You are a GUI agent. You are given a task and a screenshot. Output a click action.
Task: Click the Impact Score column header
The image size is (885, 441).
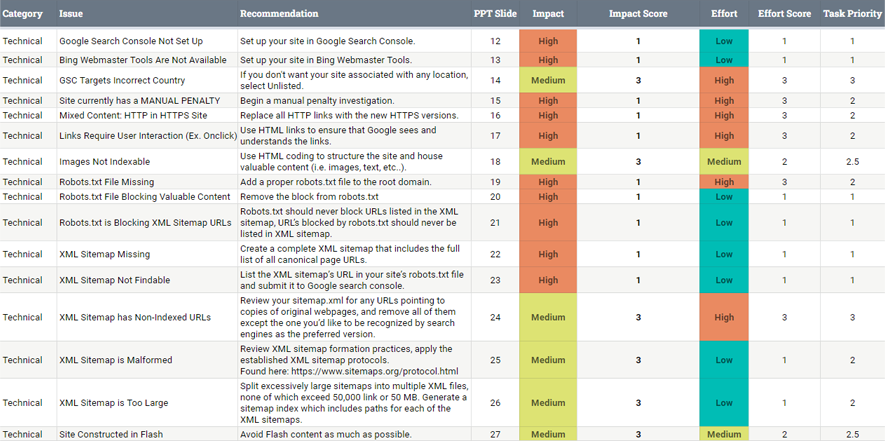tap(638, 14)
